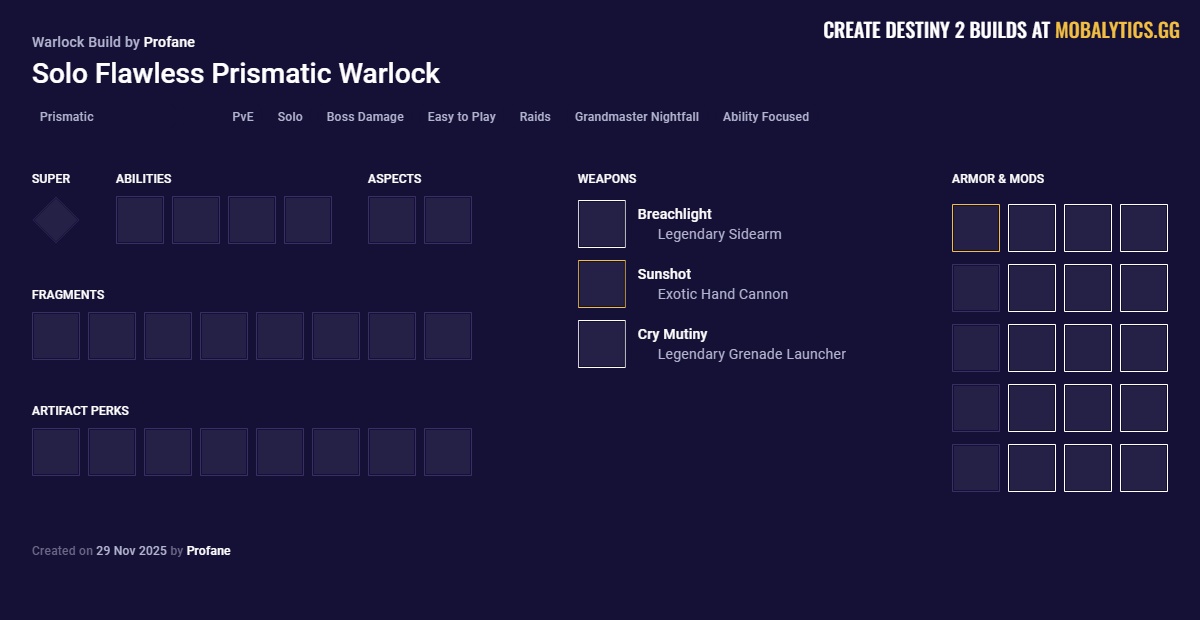Select the second Aspects slot
Image resolution: width=1200 pixels, height=620 pixels.
pos(448,220)
